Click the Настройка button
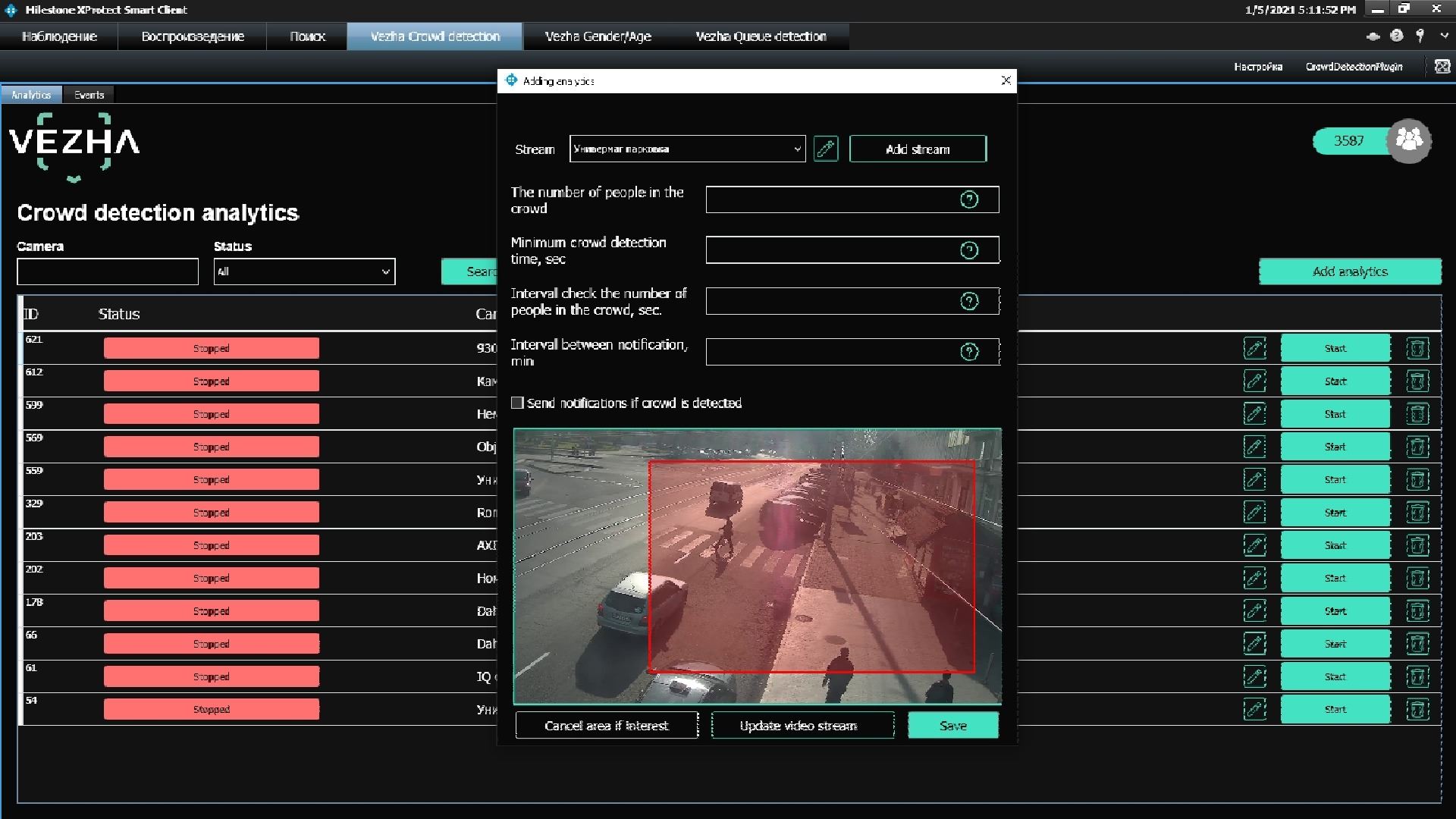 1258,67
